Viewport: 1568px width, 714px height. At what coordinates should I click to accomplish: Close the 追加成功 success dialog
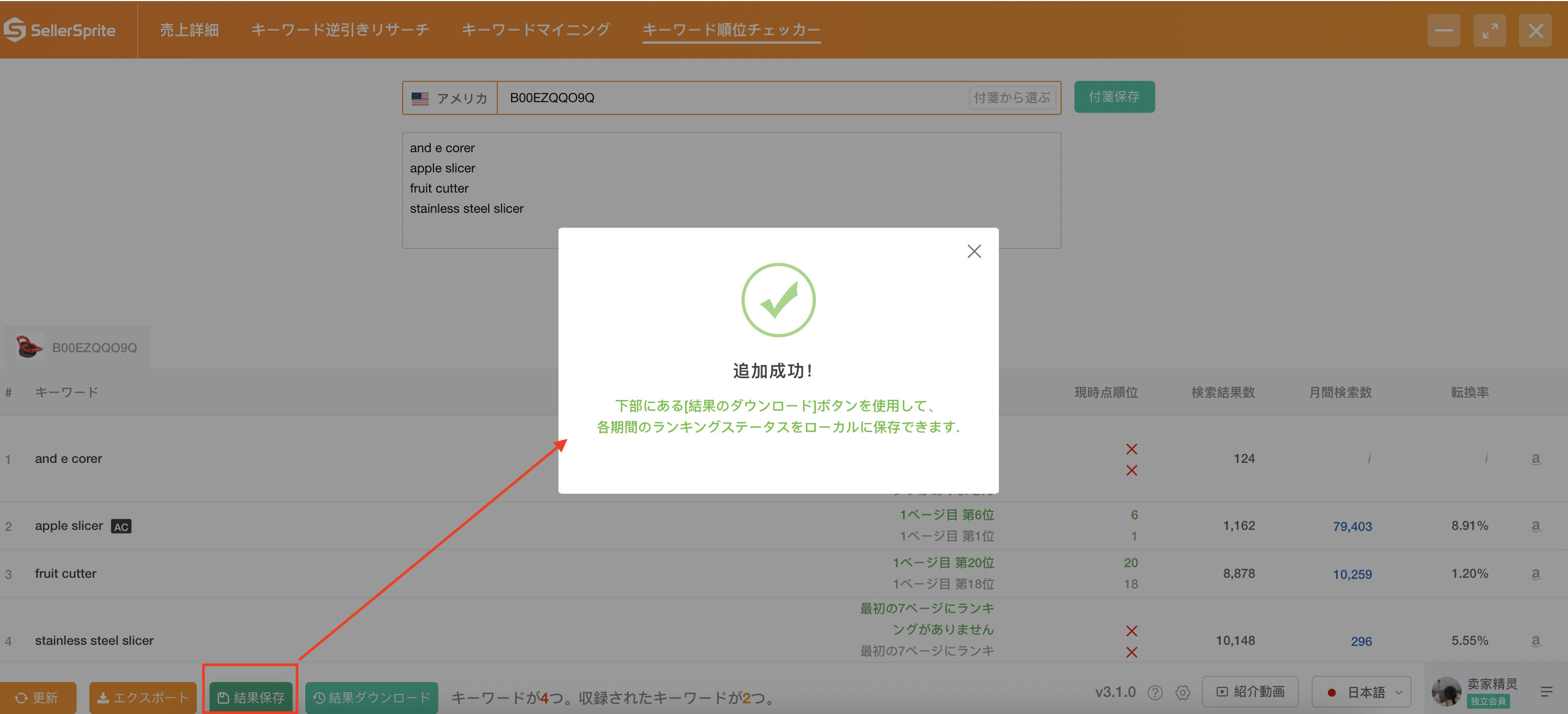click(974, 252)
